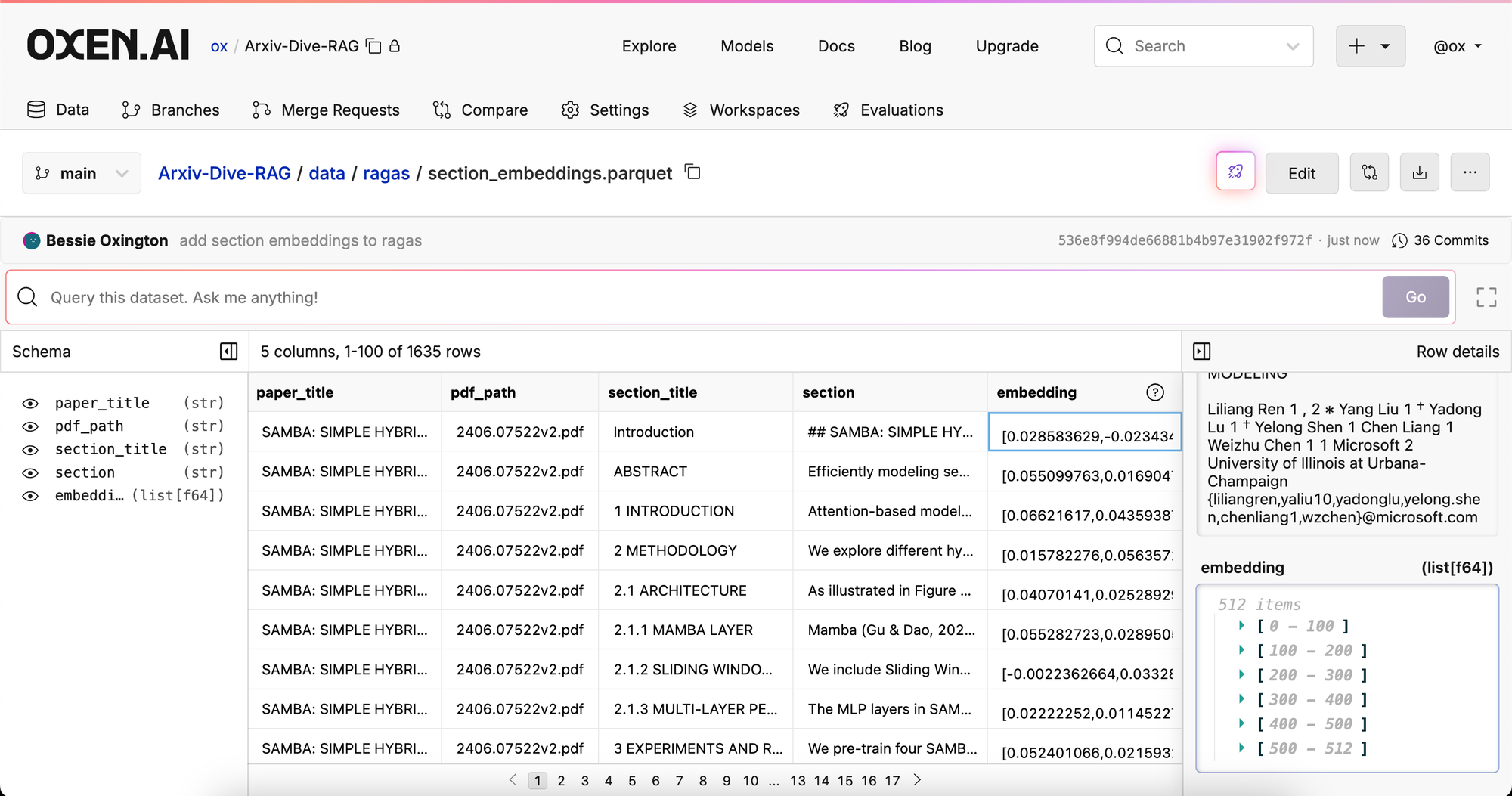Open Merge Requests tab
Screen dimensions: 1512x796
326,110
